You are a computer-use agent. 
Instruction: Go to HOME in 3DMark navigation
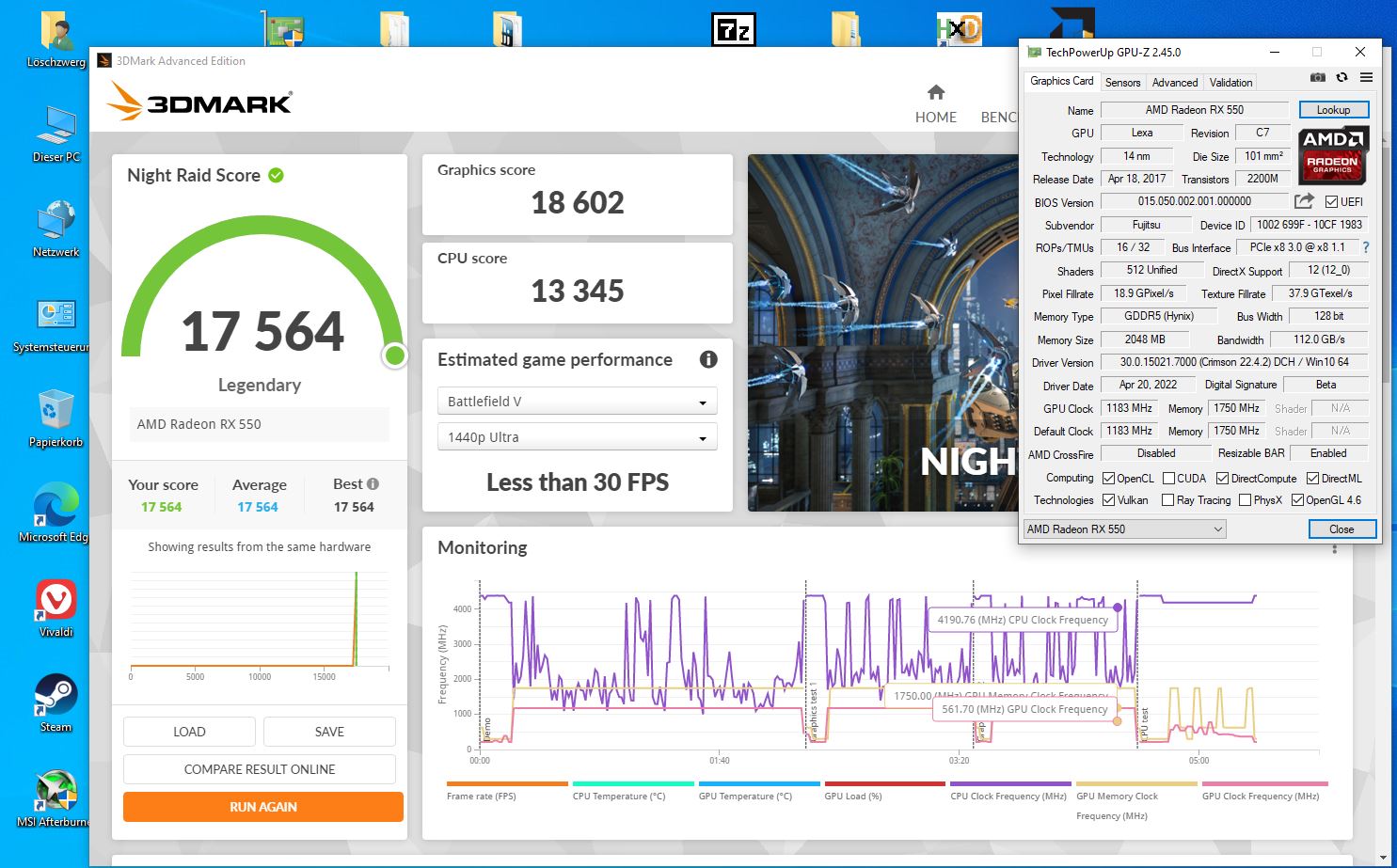pos(935,117)
